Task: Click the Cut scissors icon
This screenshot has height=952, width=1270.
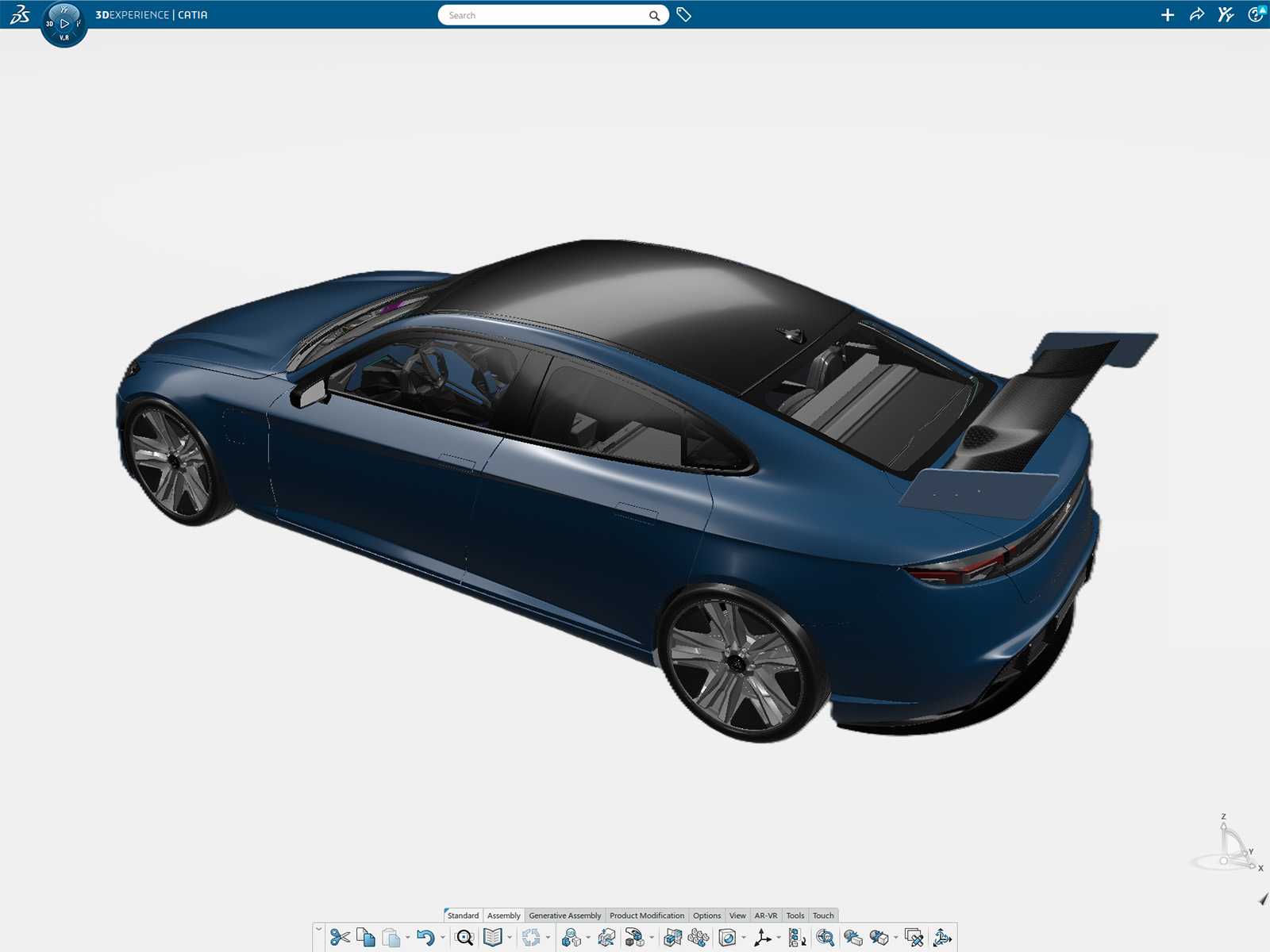Action: tap(340, 938)
